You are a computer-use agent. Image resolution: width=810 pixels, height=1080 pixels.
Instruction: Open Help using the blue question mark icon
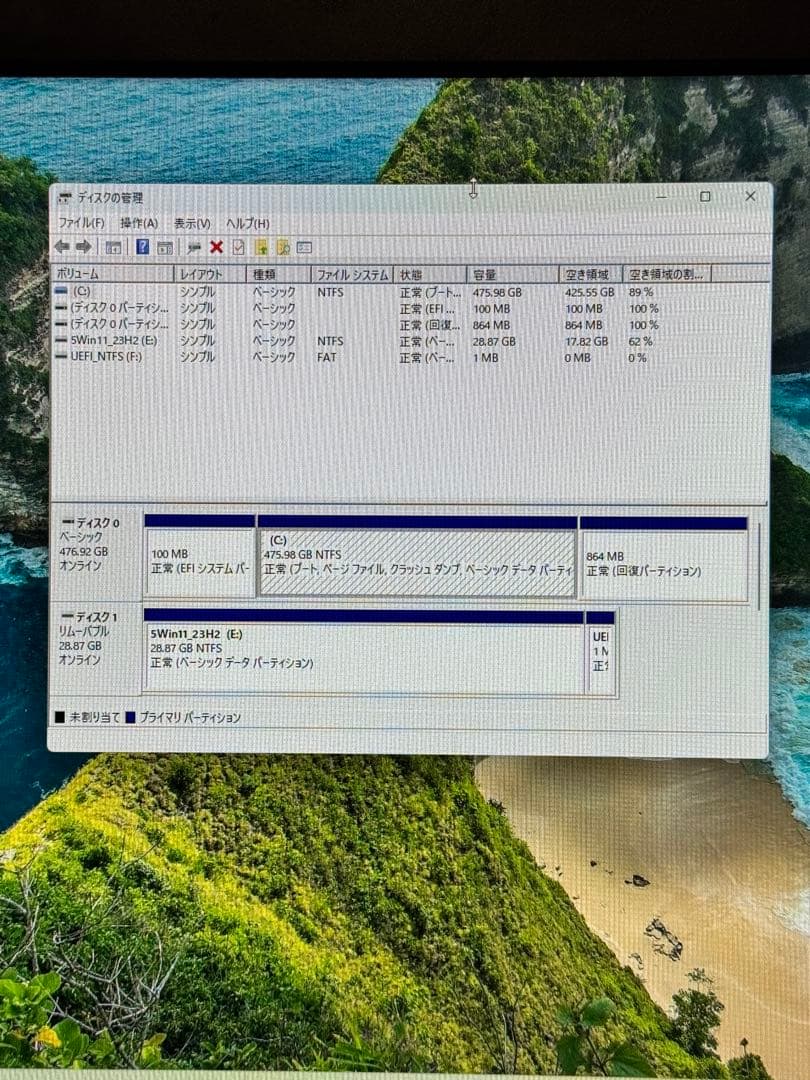click(143, 248)
